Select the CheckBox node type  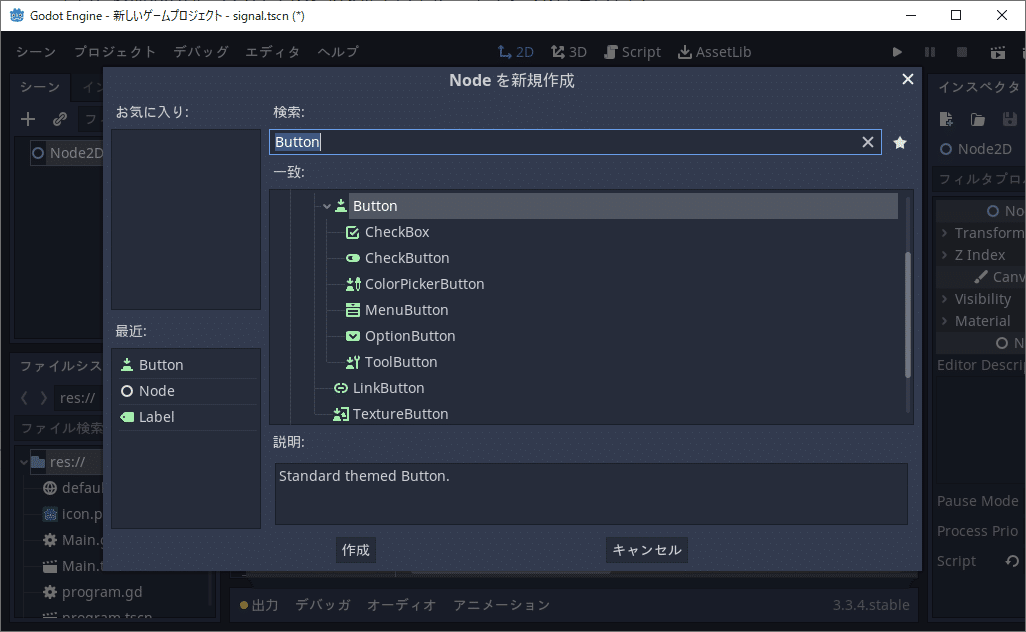pyautogui.click(x=397, y=232)
